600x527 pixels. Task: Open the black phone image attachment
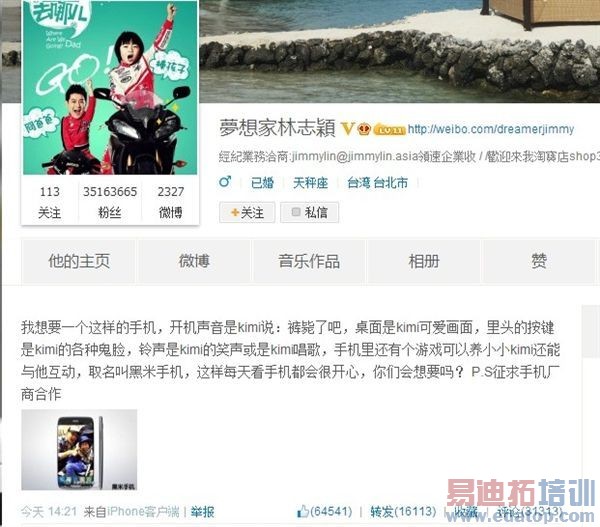coord(79,450)
